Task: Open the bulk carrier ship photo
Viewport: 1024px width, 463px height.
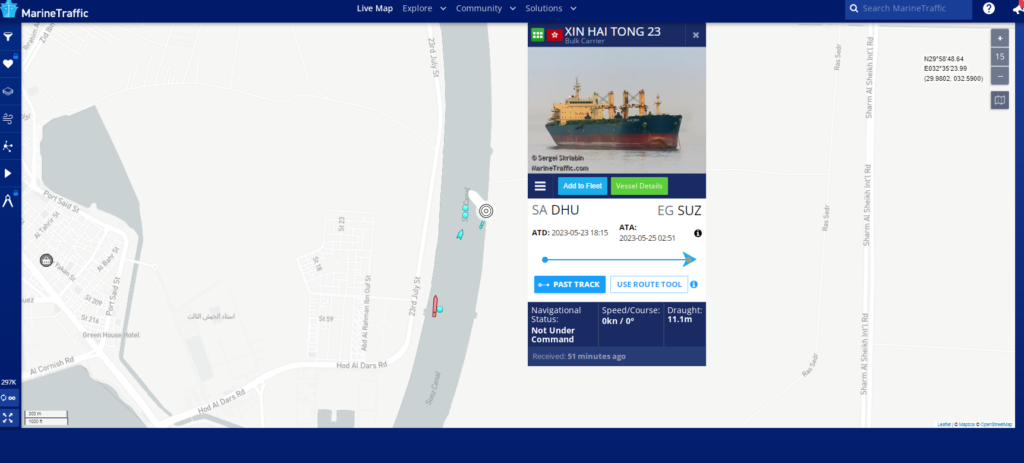Action: point(616,110)
